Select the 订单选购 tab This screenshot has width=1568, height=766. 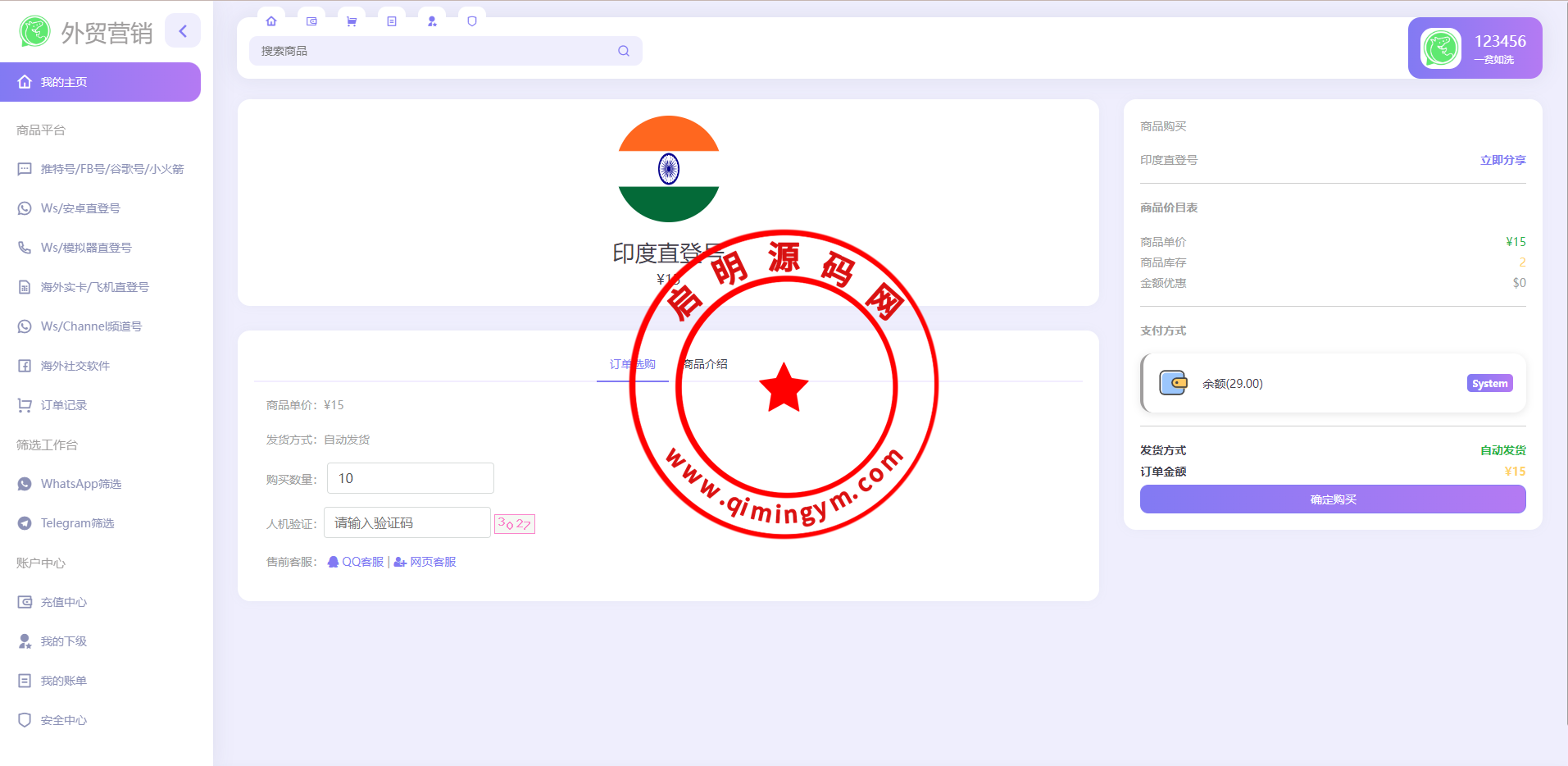pyautogui.click(x=632, y=364)
